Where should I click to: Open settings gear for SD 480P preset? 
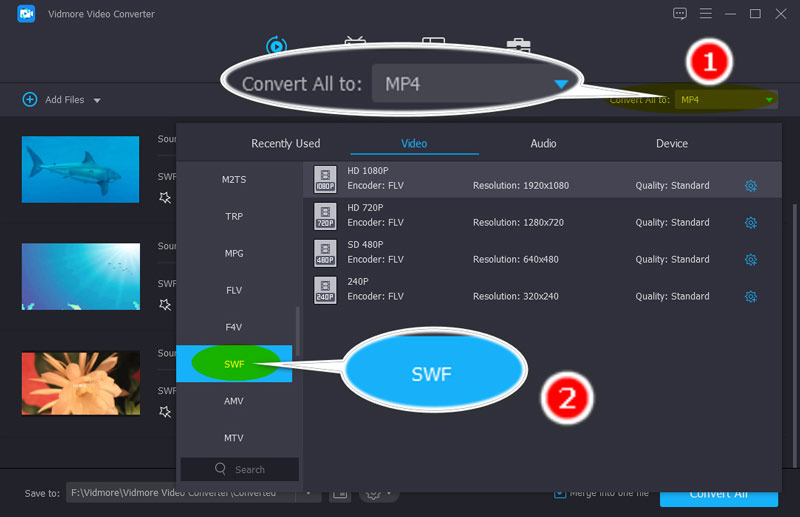tap(750, 260)
